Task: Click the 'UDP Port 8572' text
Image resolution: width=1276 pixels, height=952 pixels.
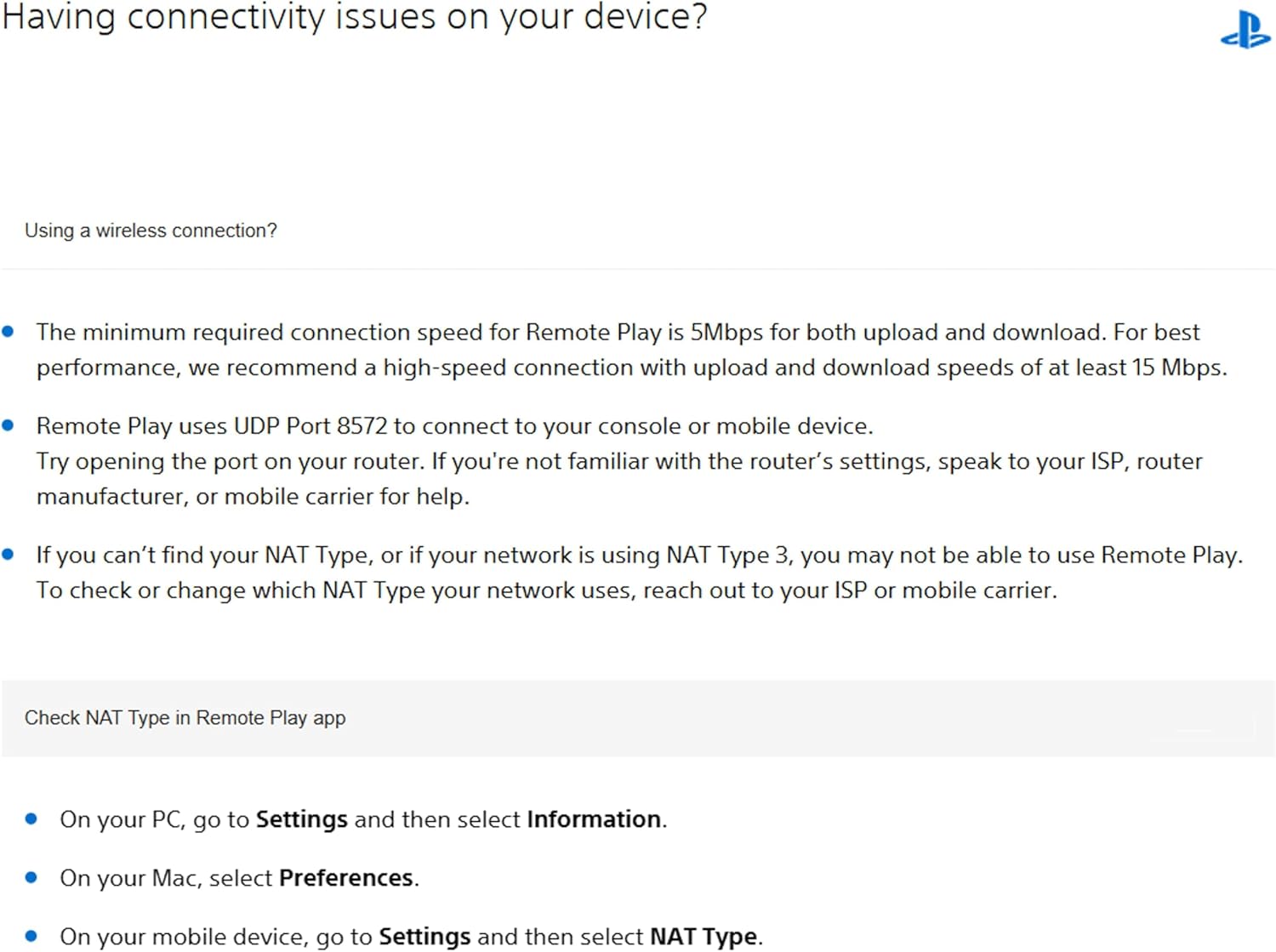Action: (310, 425)
